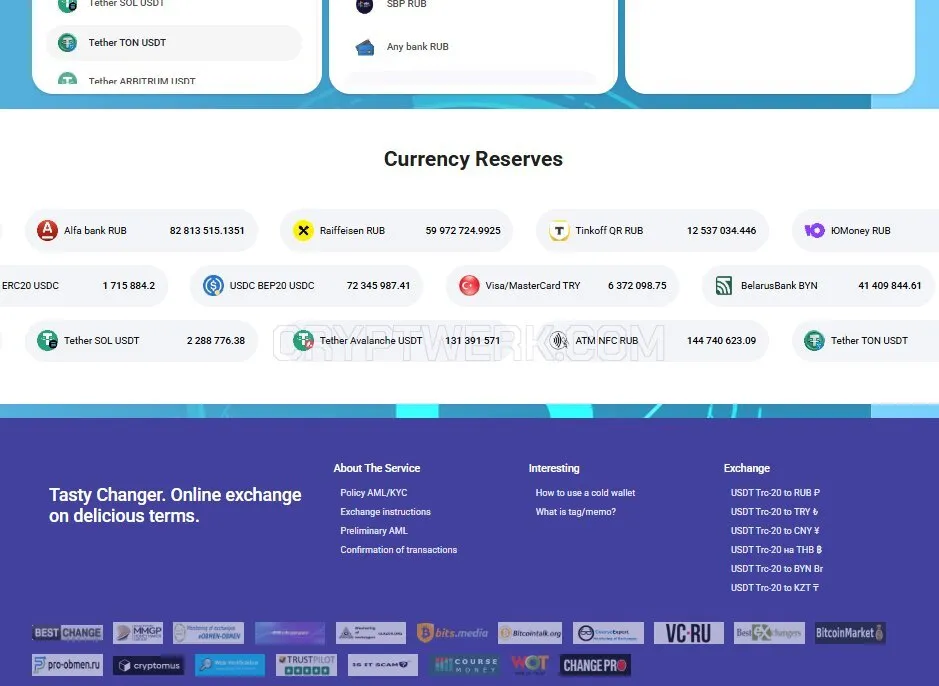Click Tether SOL reserve value 2 288 776.38

216,341
